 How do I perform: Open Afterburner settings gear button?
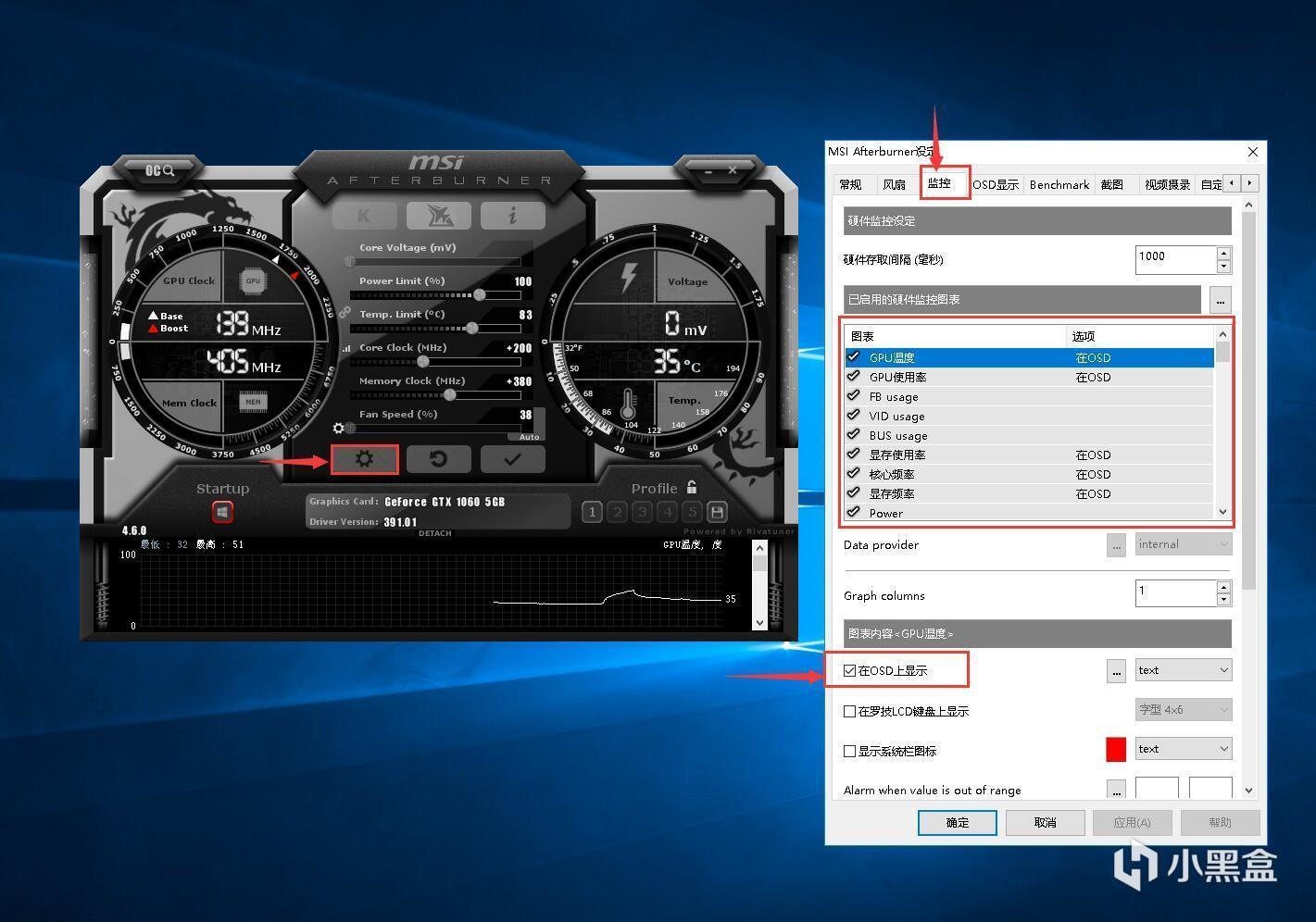(x=364, y=459)
